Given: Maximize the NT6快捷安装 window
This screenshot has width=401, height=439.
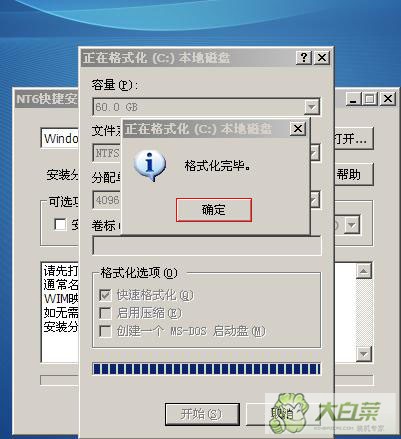Looking at the screenshot, I should (x=370, y=99).
